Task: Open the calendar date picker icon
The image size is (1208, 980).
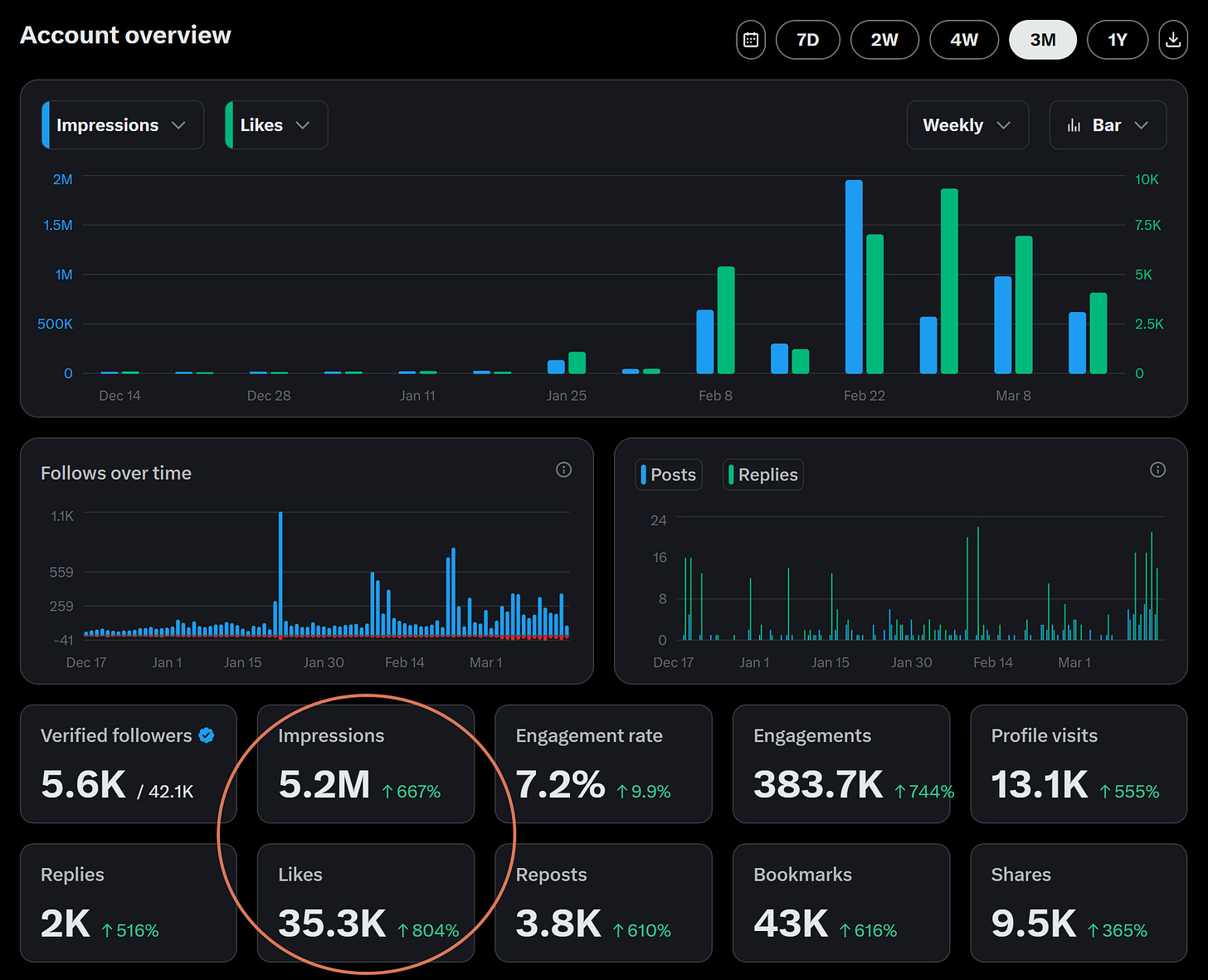Action: pos(750,39)
